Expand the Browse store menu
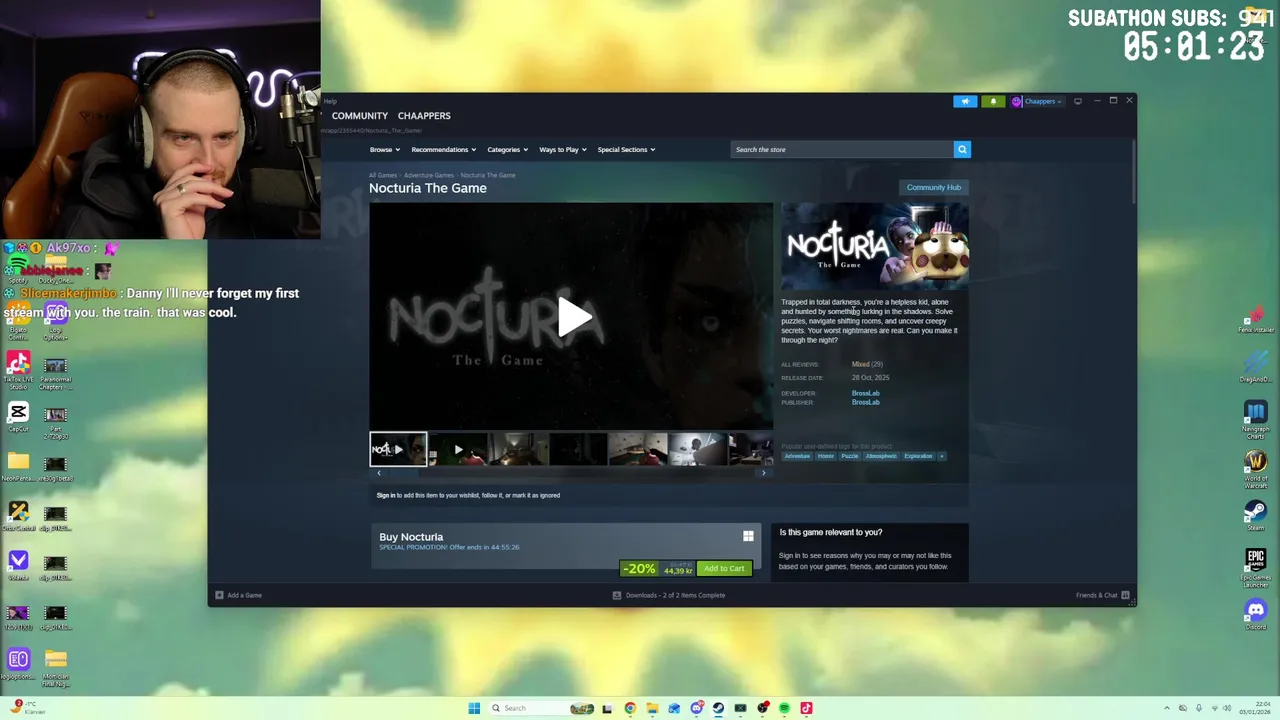Viewport: 1280px width, 720px height. [385, 149]
